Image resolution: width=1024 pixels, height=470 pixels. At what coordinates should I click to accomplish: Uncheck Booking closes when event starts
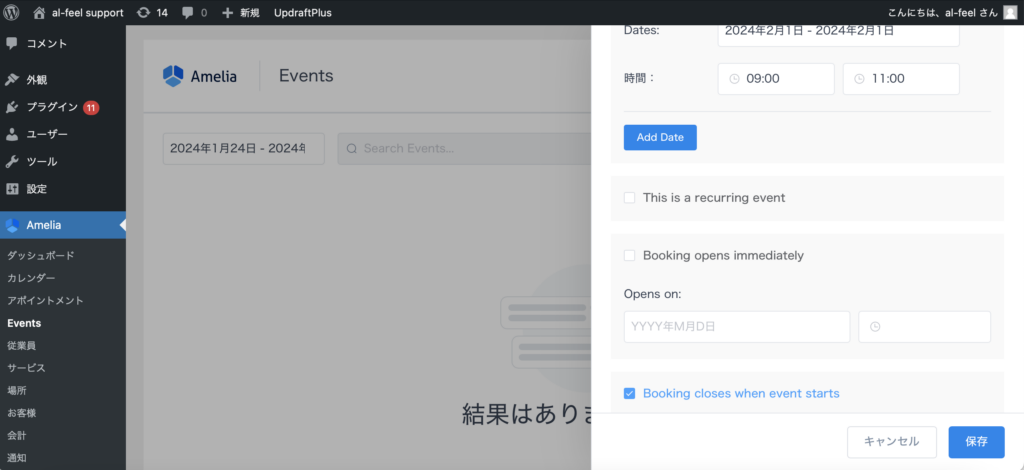click(630, 393)
